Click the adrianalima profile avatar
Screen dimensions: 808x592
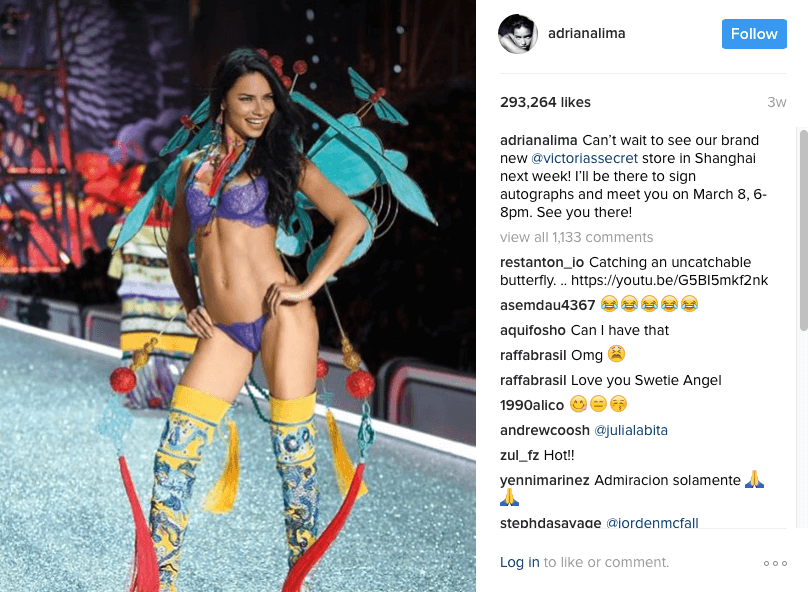click(x=518, y=33)
